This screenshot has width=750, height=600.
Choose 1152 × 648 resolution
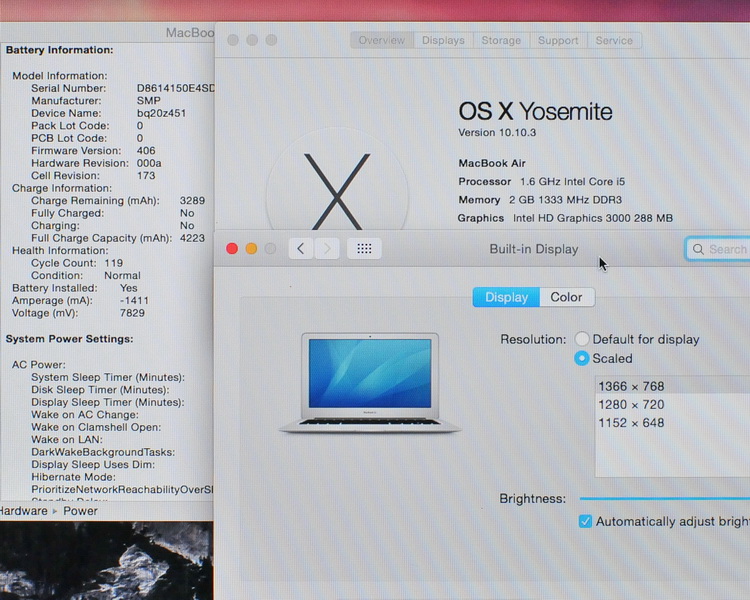click(673, 422)
